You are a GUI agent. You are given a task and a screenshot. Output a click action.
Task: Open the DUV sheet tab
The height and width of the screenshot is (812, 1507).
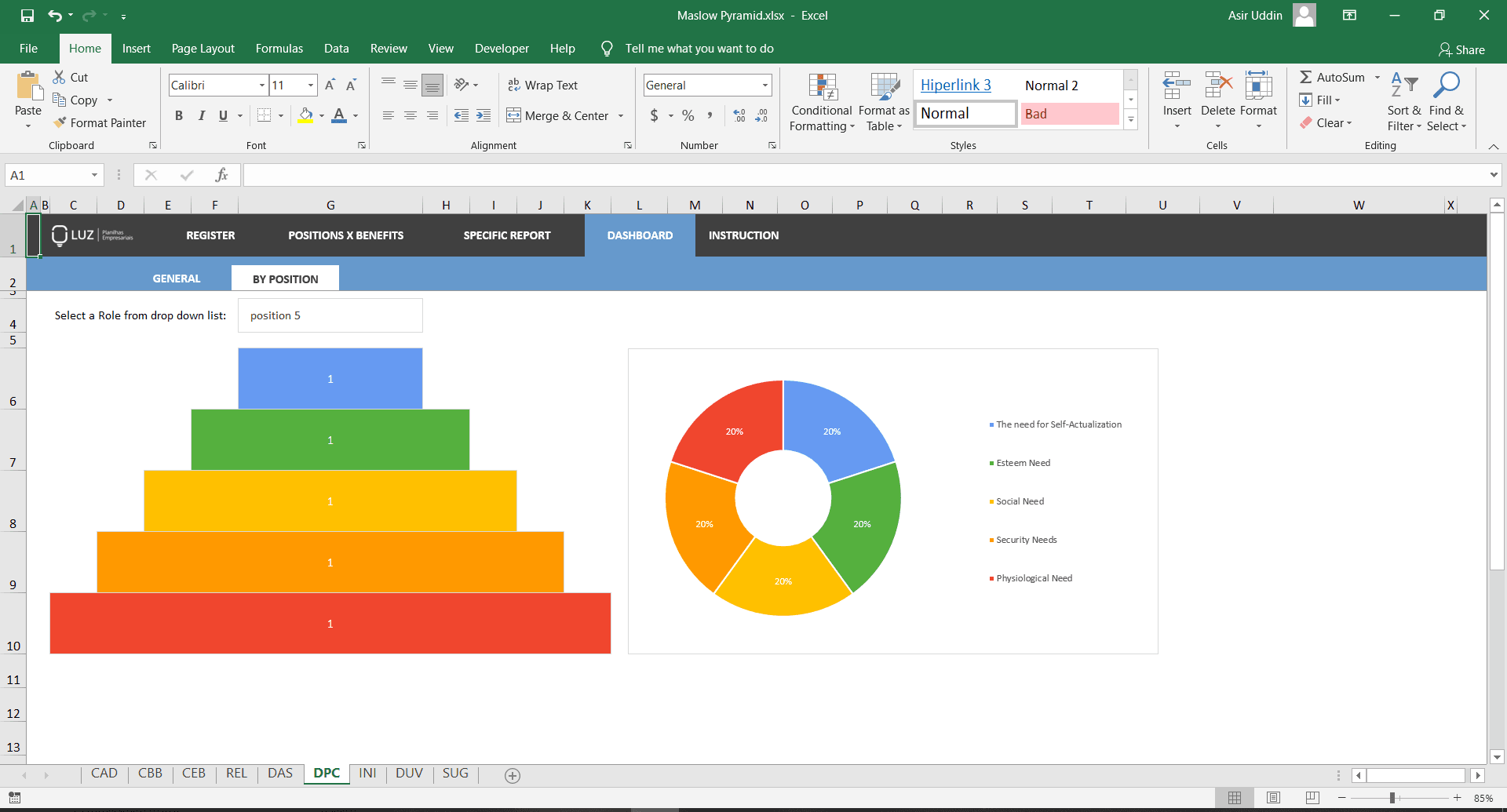409,774
